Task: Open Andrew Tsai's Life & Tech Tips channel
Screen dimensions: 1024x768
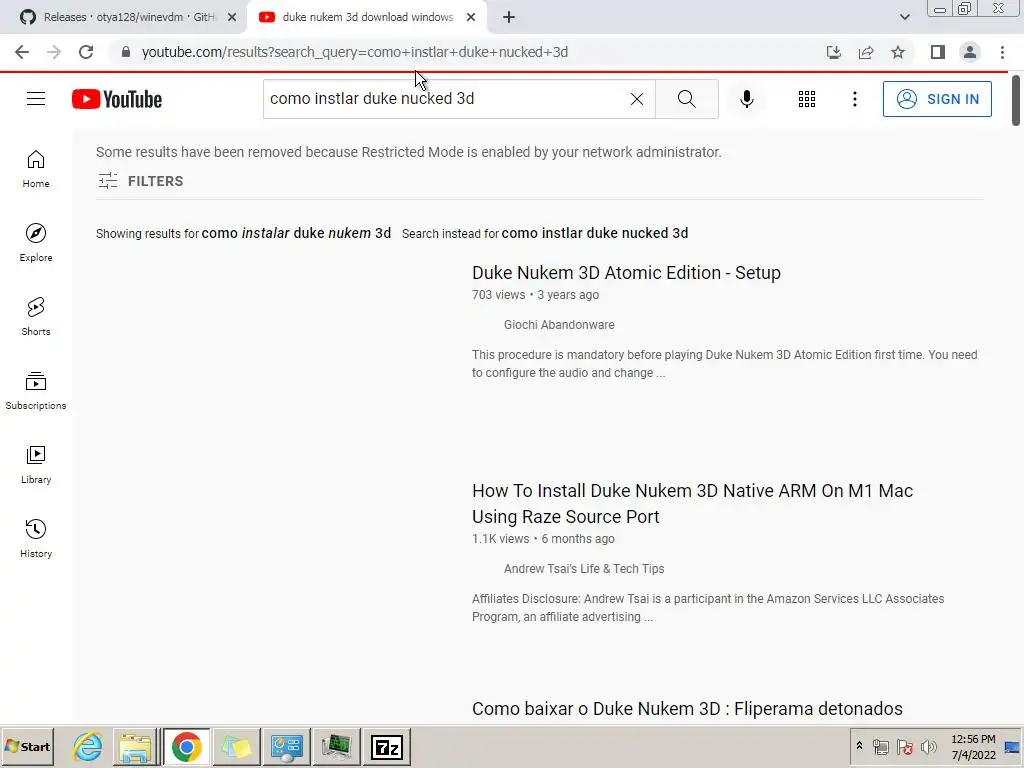Action: click(584, 569)
